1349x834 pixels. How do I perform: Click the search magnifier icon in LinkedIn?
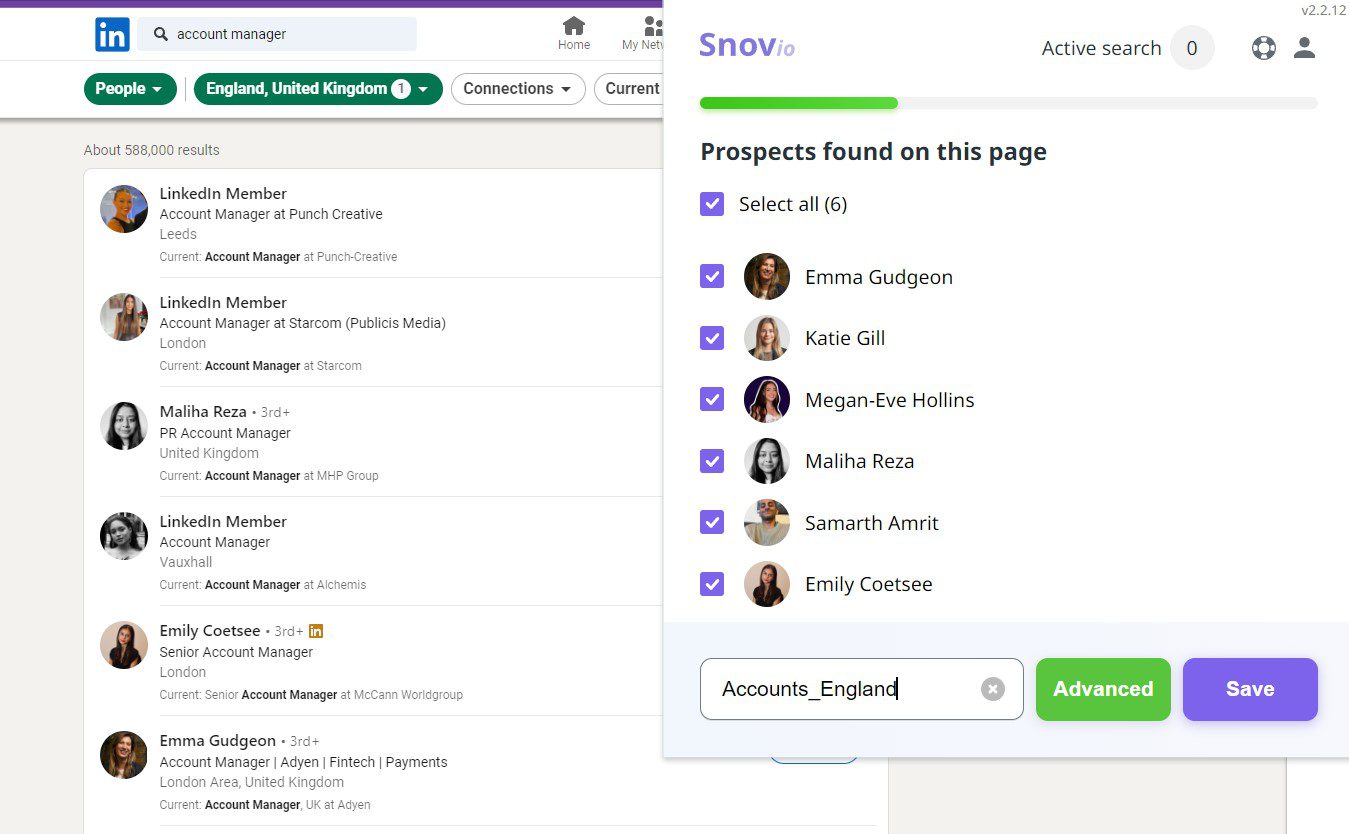coord(161,34)
